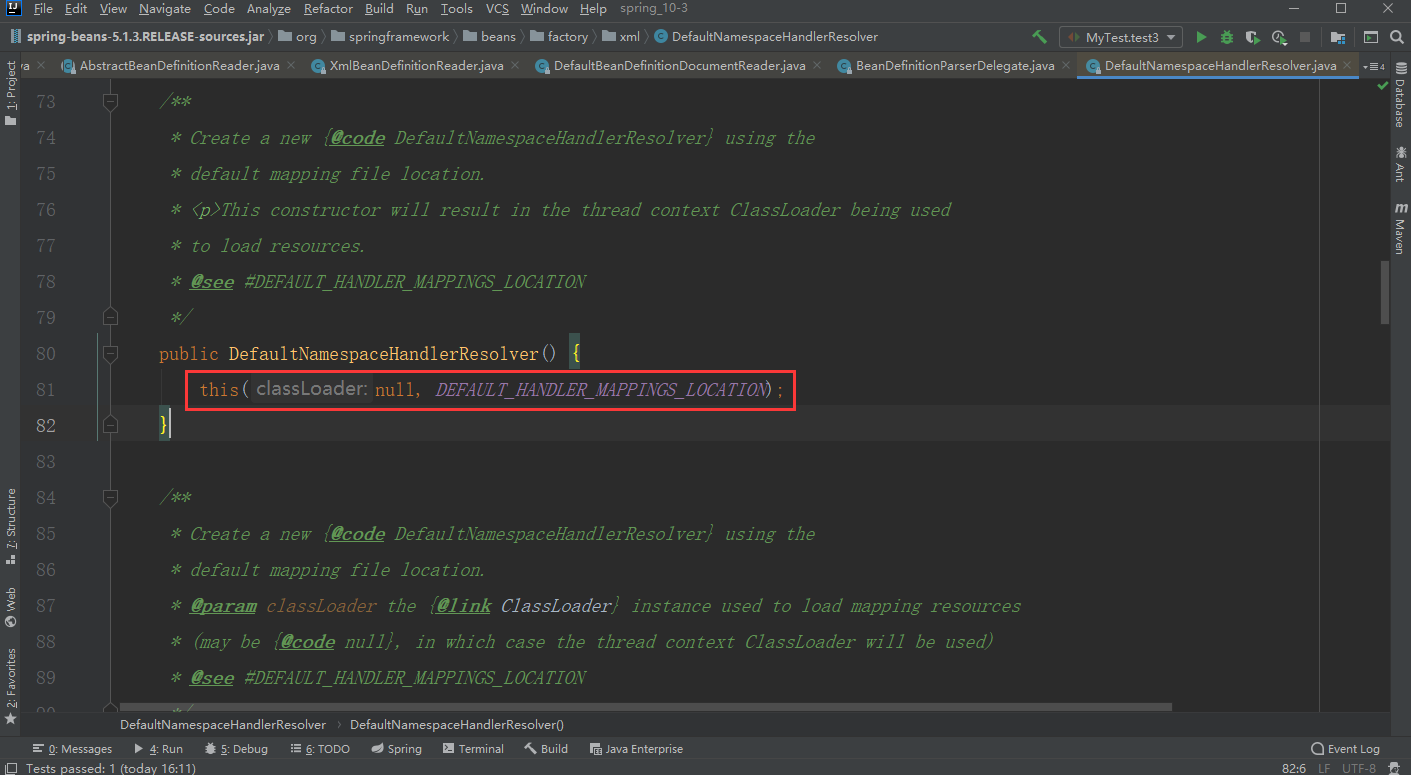
Task: Click the grey Stop square icon
Action: 1304,37
